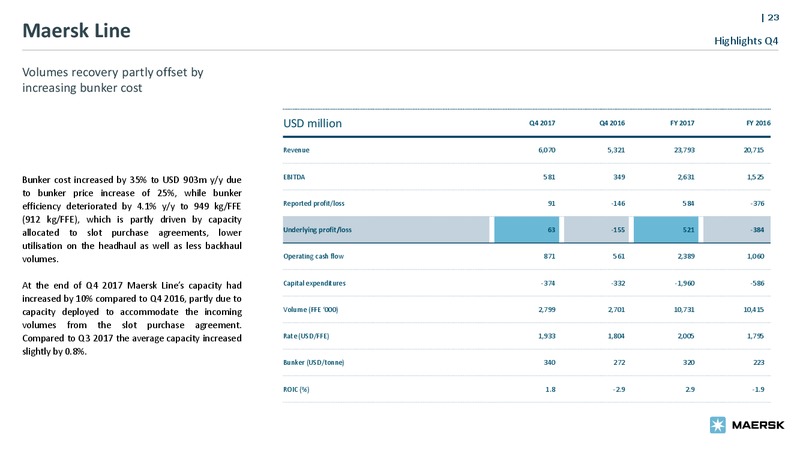Select the 'Bunker (USD/tonne)' row label
800x450 pixels.
click(x=314, y=363)
